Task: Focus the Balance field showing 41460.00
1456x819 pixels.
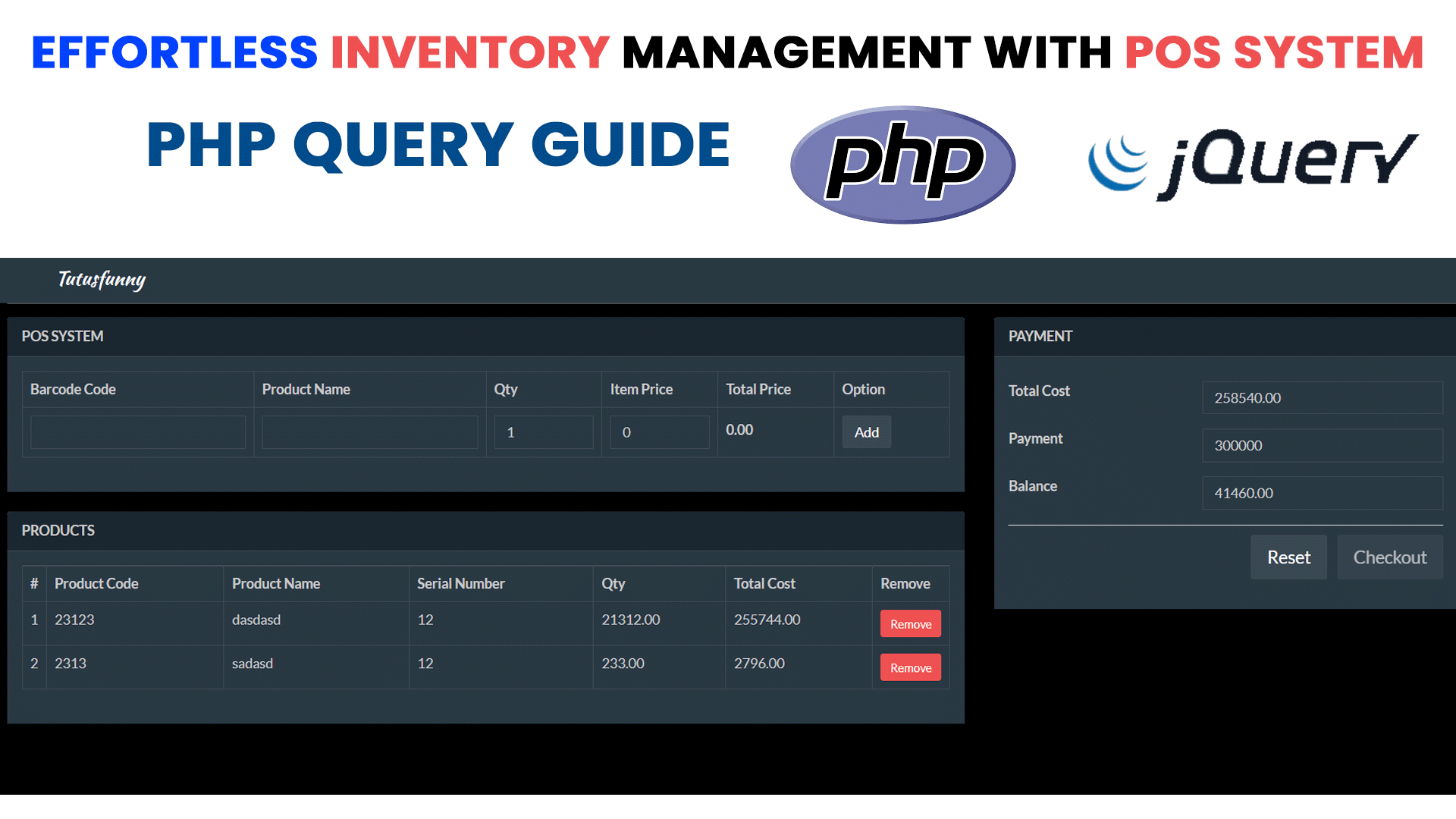Action: pos(1322,493)
